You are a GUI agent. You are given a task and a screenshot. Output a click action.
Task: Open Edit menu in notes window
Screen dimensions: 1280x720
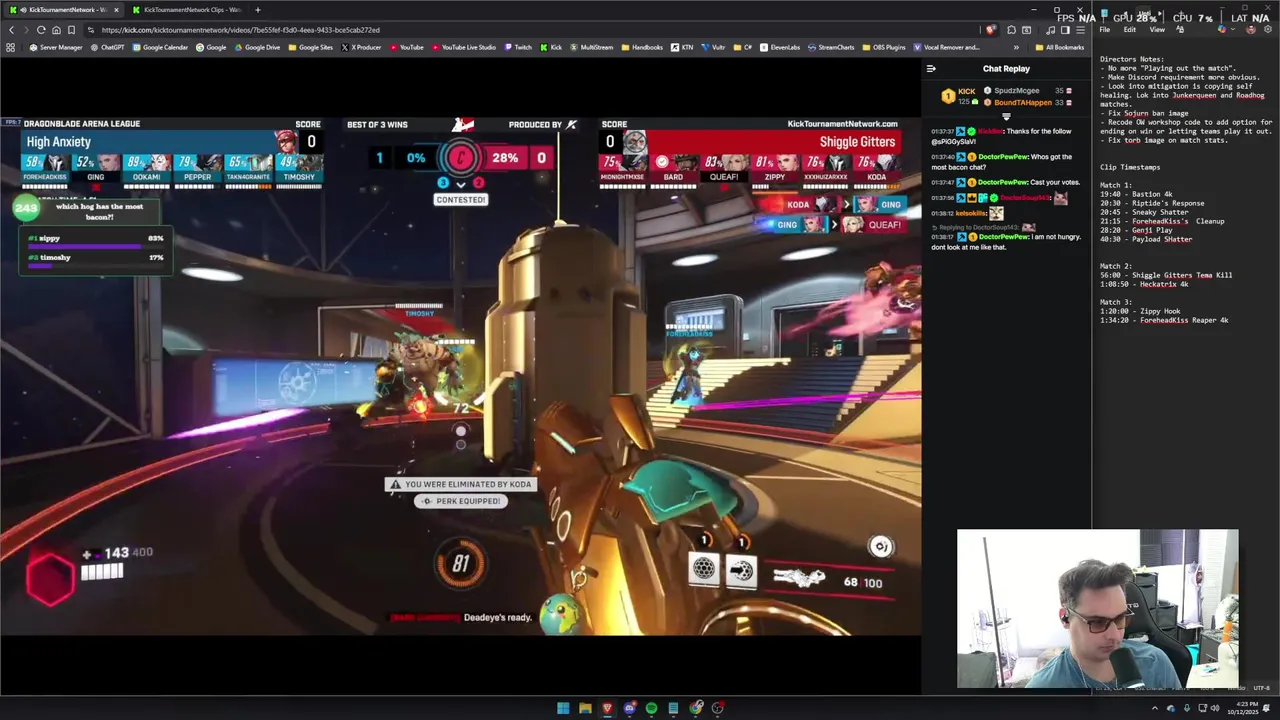[1129, 29]
